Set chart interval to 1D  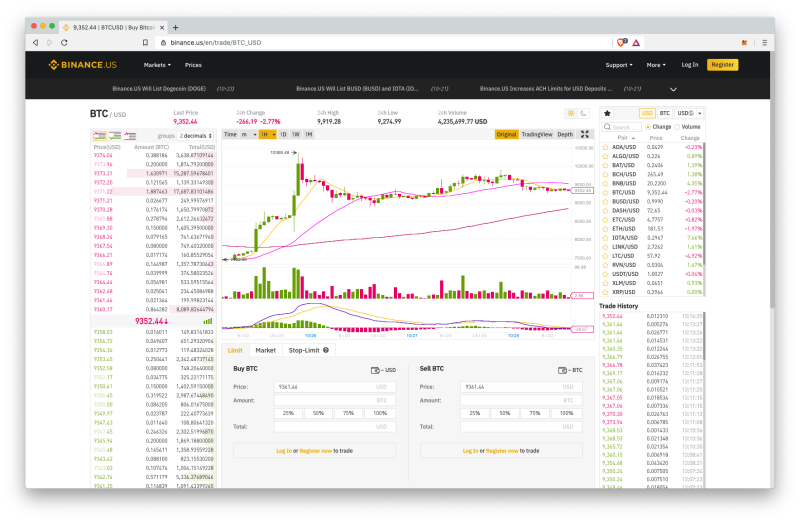pos(283,134)
